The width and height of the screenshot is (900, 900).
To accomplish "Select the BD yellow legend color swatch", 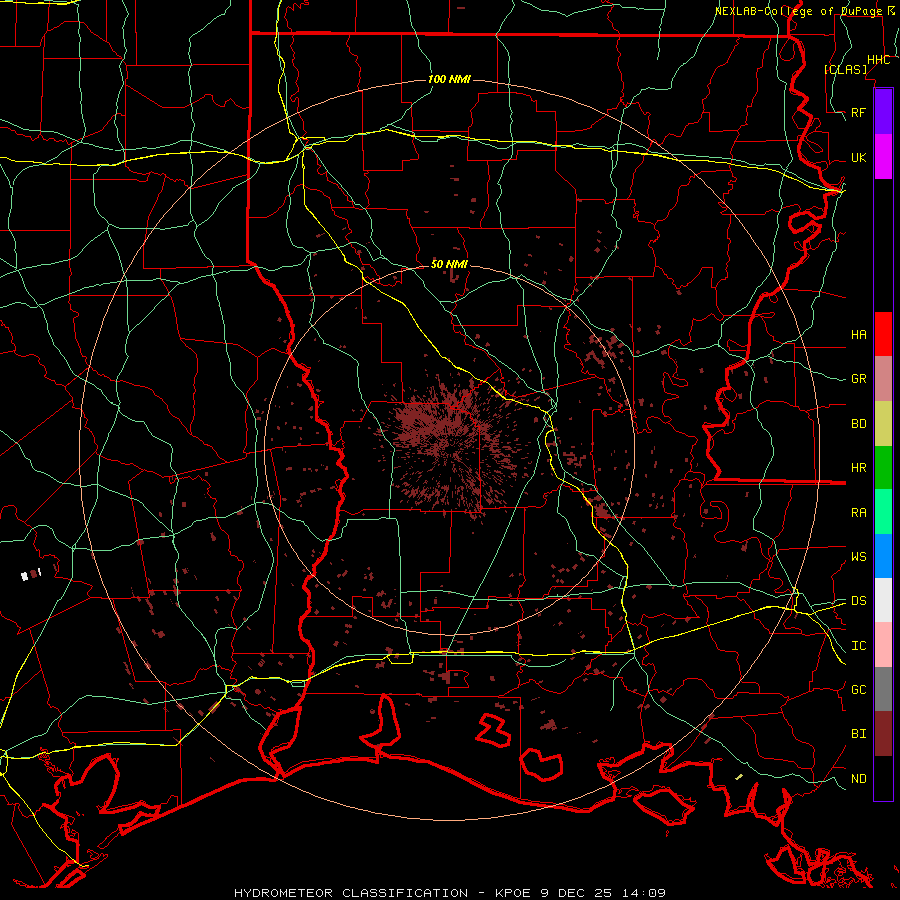I will tap(883, 424).
